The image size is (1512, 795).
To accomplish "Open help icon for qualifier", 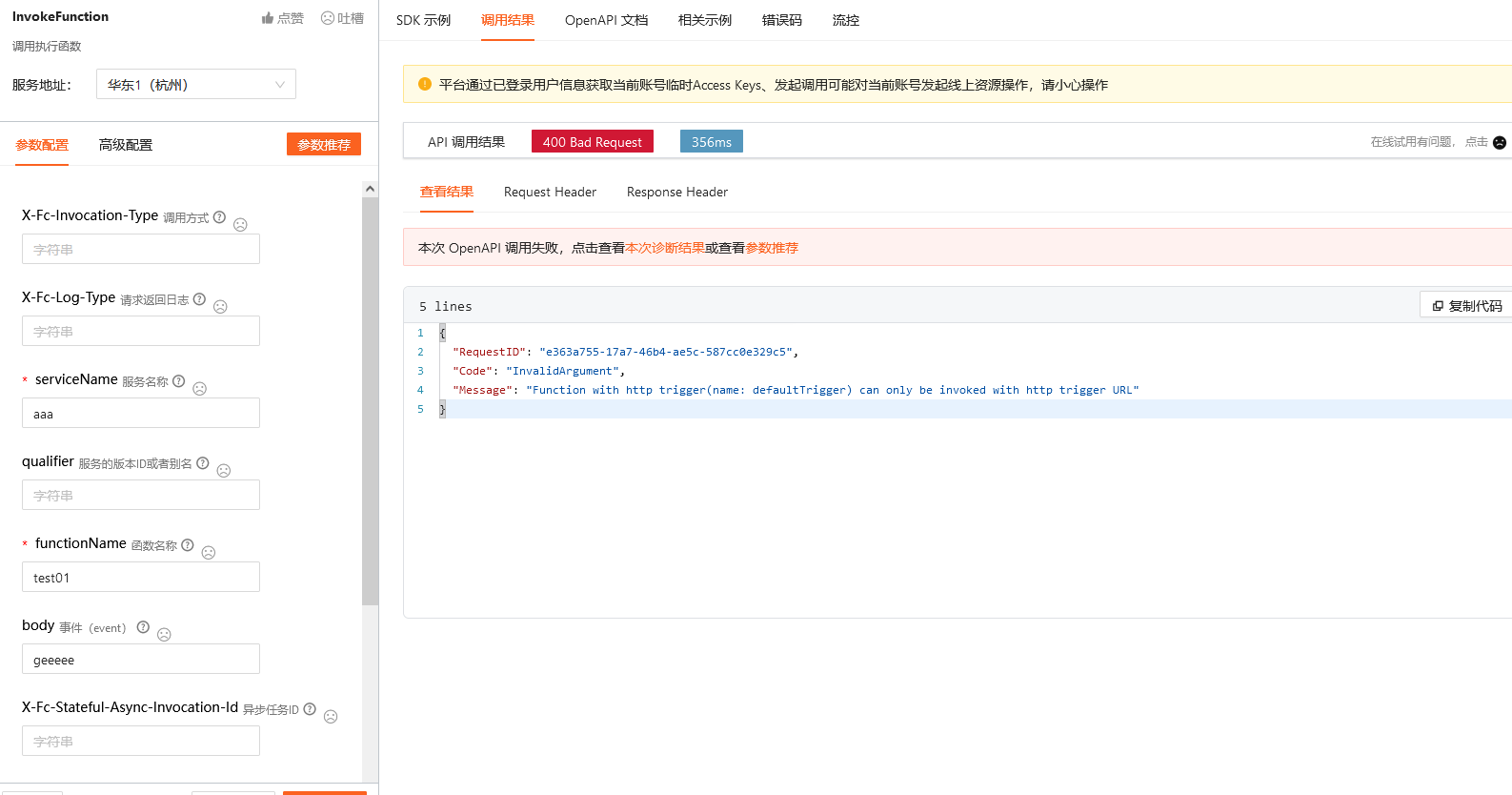I will pyautogui.click(x=202, y=463).
